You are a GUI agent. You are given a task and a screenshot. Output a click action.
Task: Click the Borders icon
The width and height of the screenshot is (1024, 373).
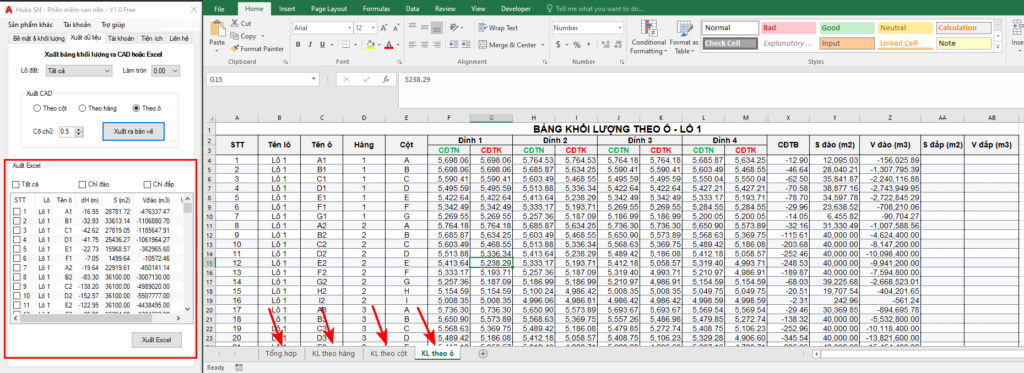coord(346,45)
